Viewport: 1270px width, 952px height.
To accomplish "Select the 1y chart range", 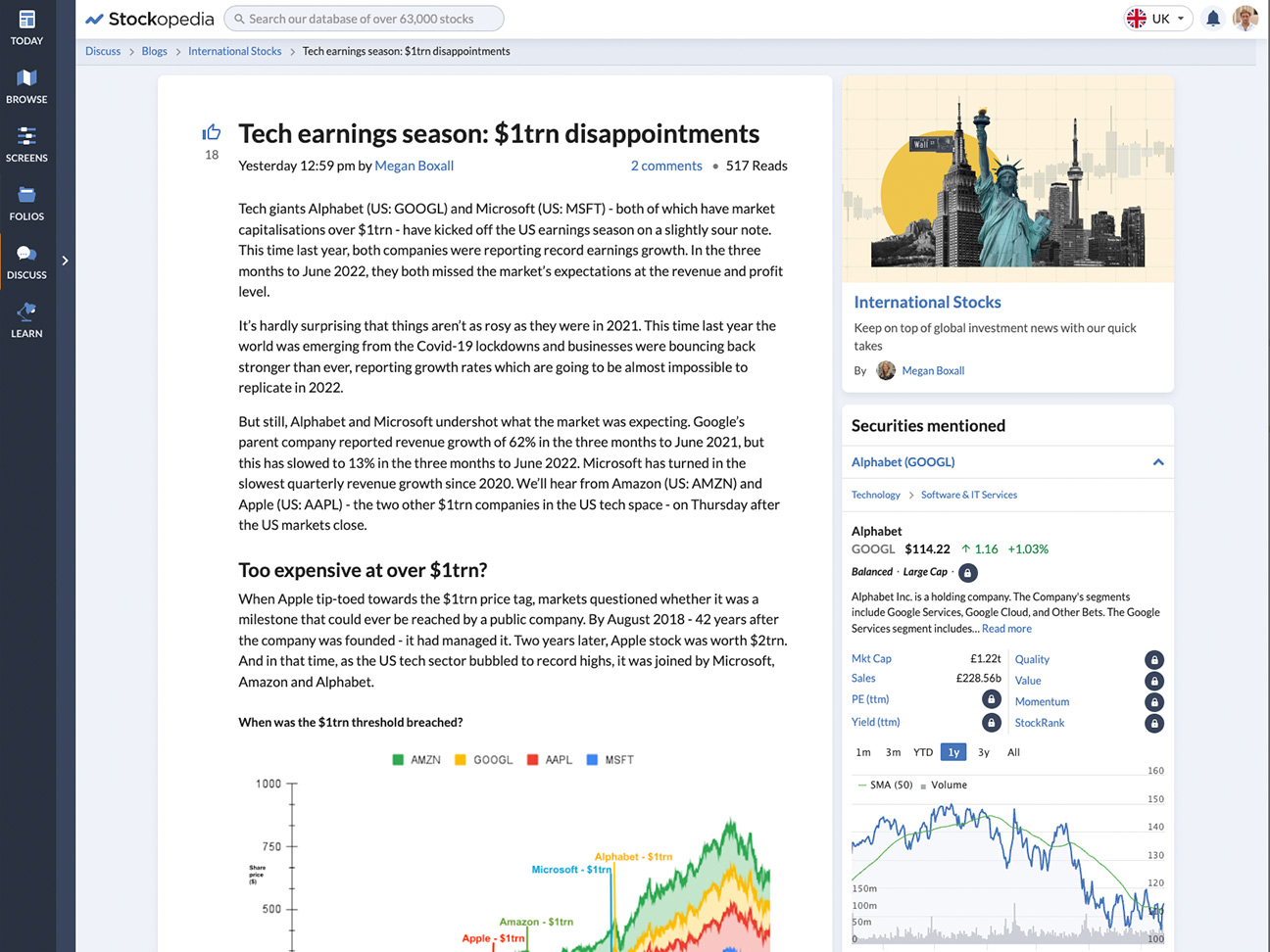I will click(953, 752).
